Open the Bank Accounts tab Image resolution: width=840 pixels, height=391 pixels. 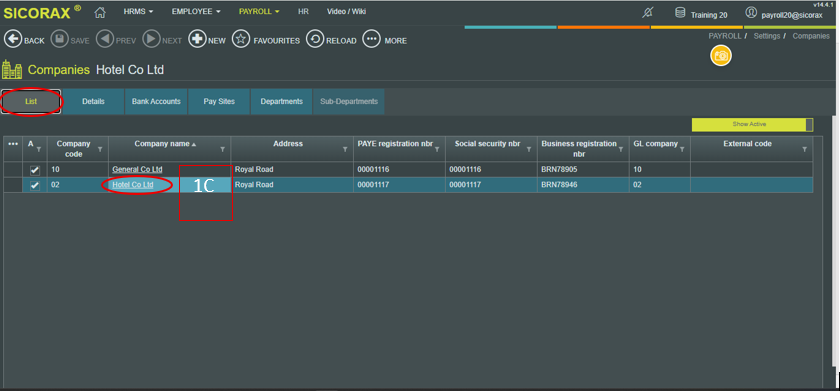(x=156, y=102)
